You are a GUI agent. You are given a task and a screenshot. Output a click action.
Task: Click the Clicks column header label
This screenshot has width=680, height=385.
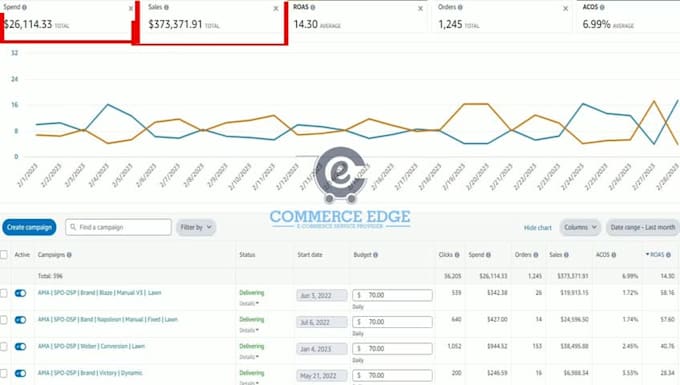coord(446,255)
